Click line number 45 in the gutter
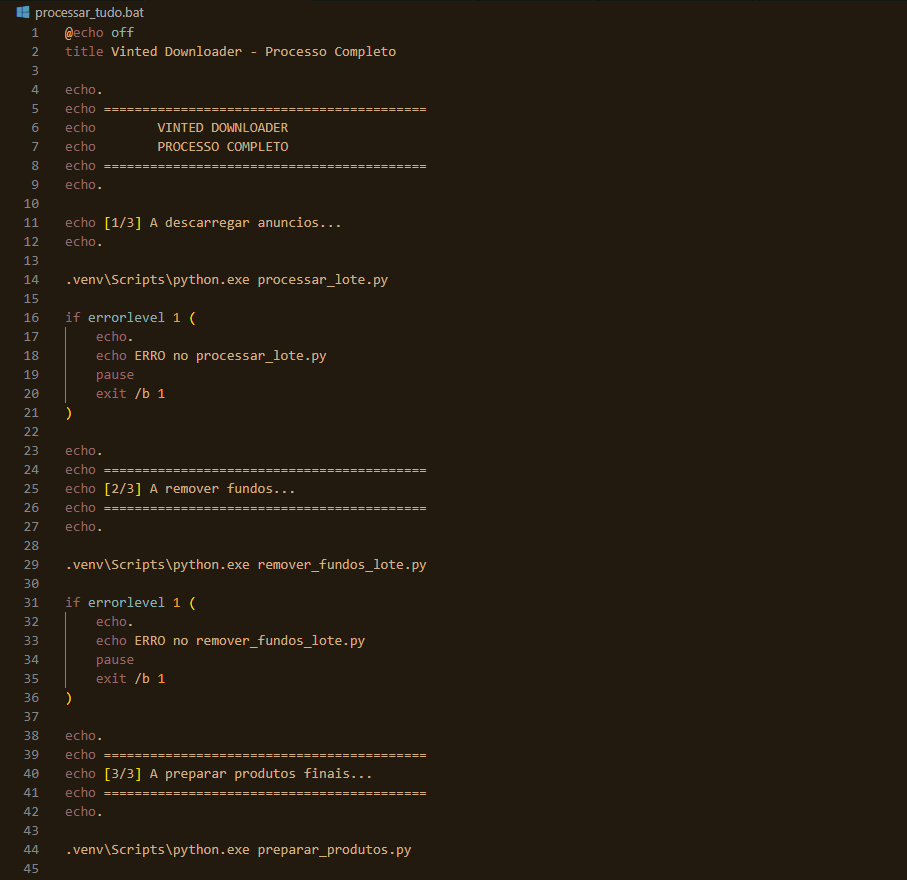The height and width of the screenshot is (880, 907). pos(31,869)
